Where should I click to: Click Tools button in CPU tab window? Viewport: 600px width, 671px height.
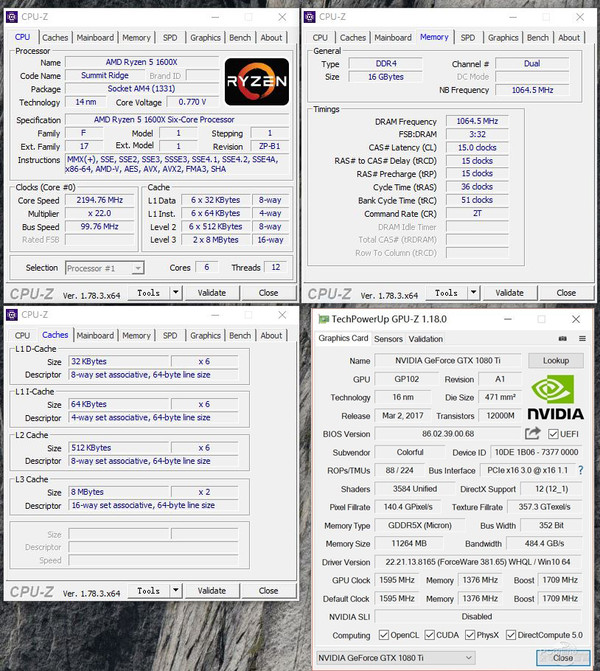coord(149,293)
